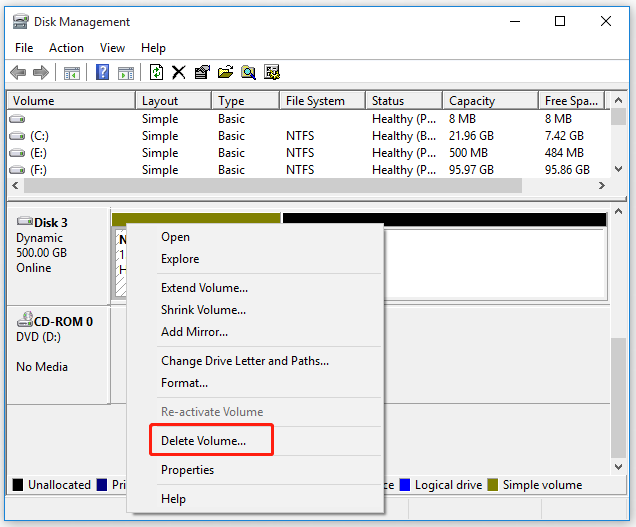Click the 484 MB free space cell
636x527 pixels.
(564, 153)
